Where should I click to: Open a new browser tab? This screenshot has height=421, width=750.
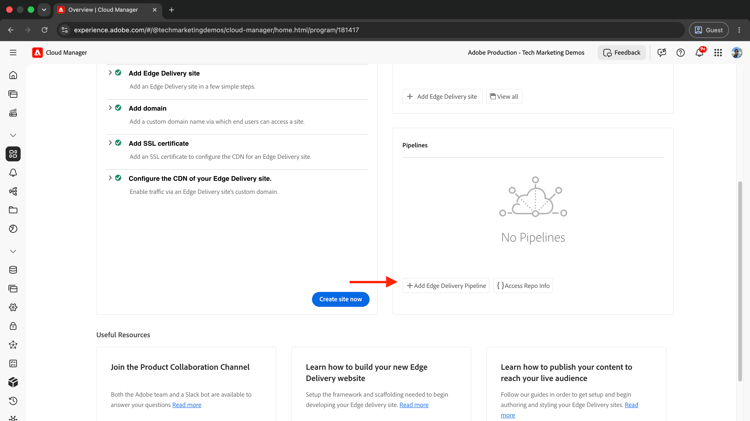(x=171, y=10)
